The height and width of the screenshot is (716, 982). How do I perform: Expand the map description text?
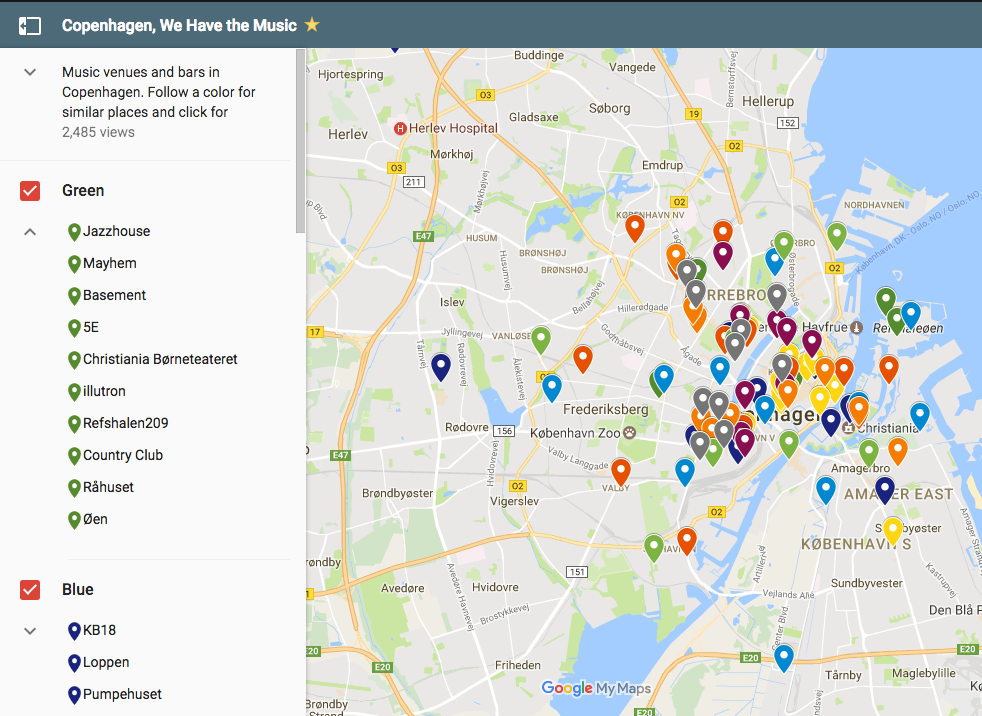click(30, 72)
